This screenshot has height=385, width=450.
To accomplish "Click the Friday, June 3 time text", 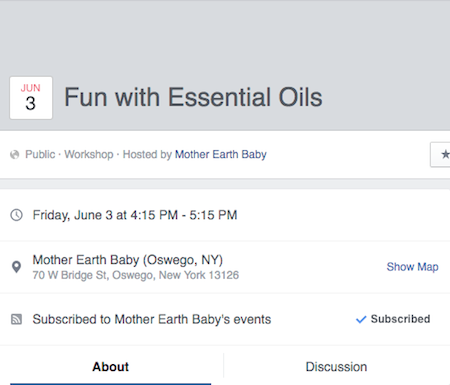I will (x=135, y=215).
